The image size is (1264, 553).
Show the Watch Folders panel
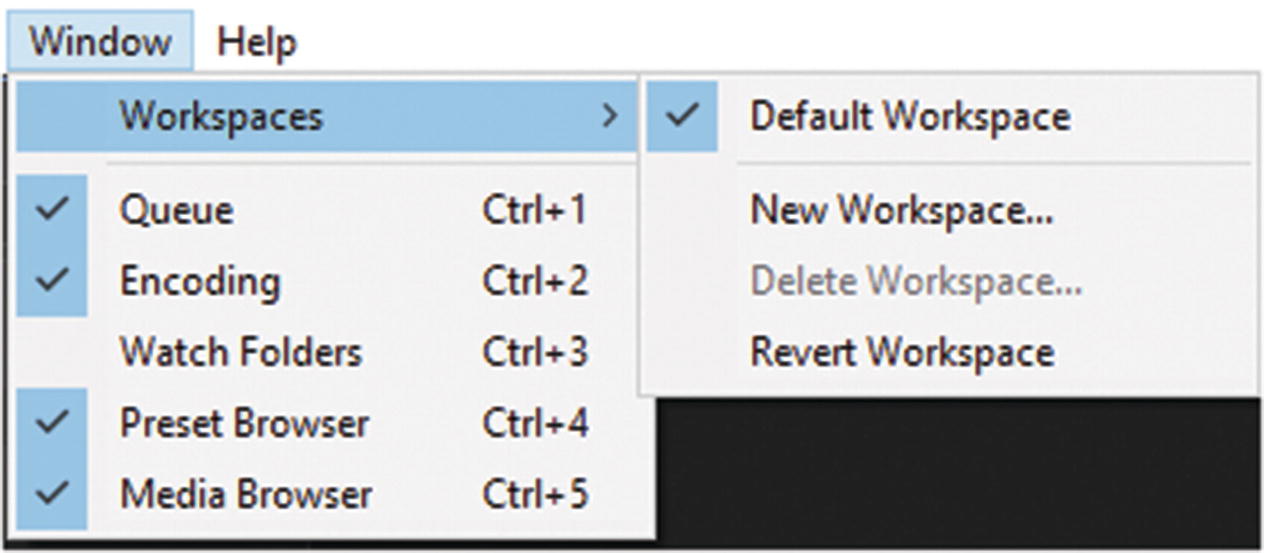coord(241,352)
